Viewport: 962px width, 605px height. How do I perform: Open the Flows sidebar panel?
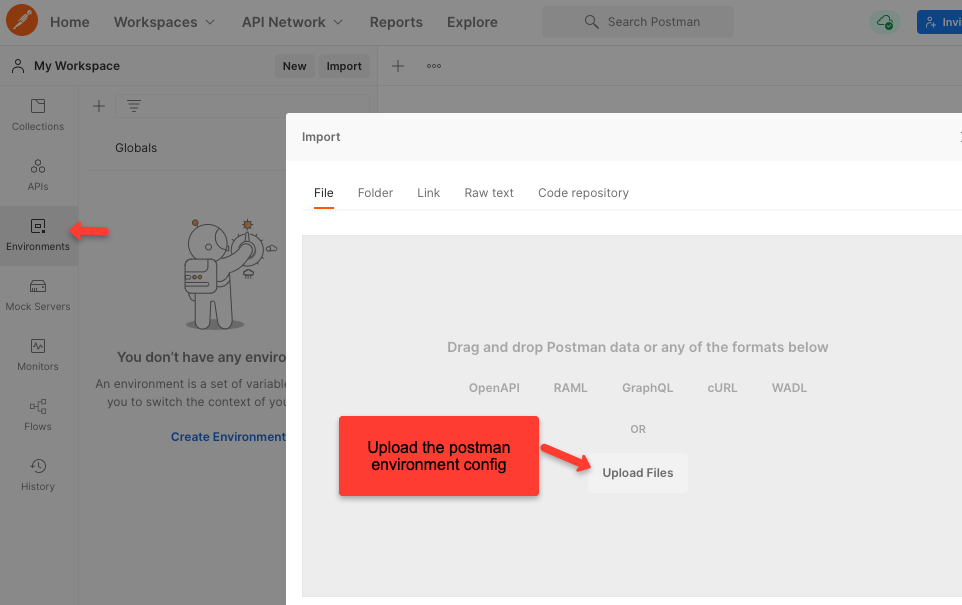coord(38,416)
